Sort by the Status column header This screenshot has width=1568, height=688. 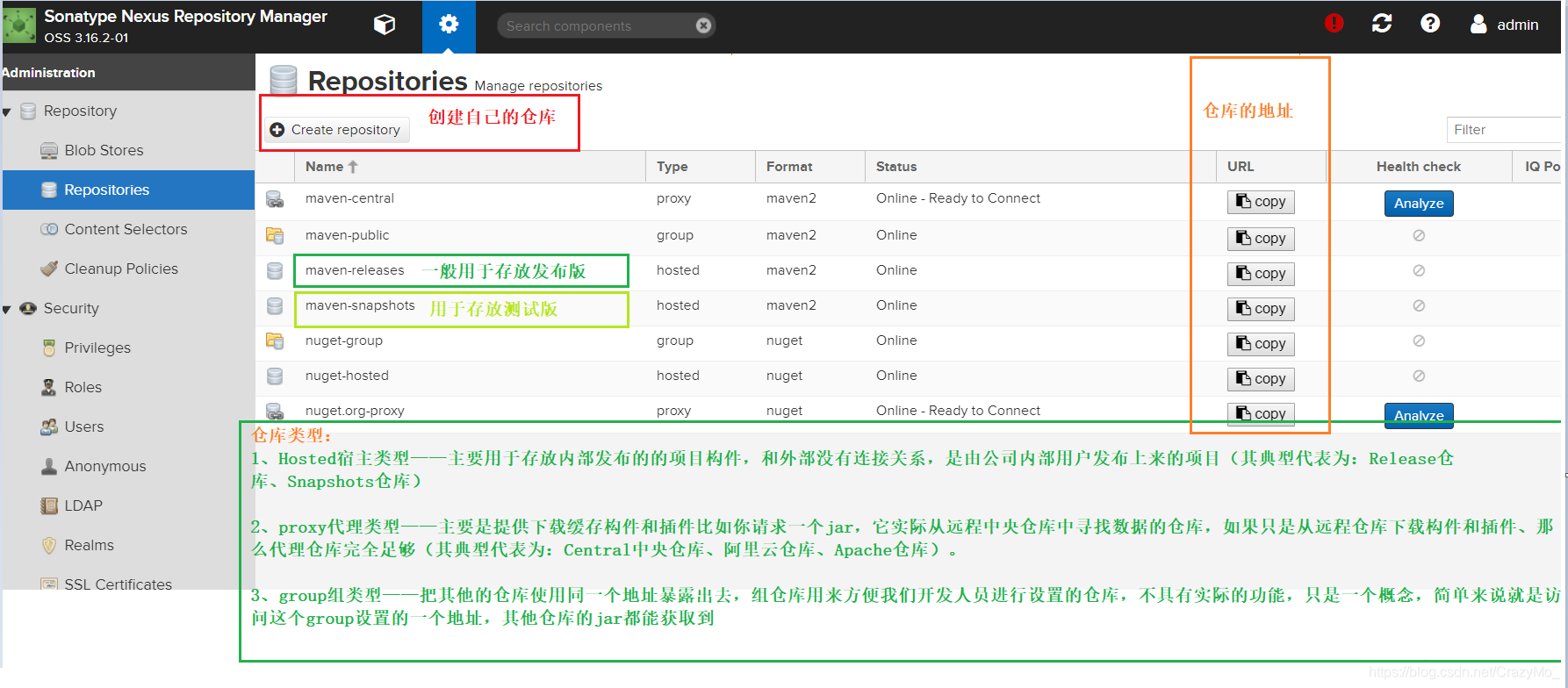(1040, 167)
